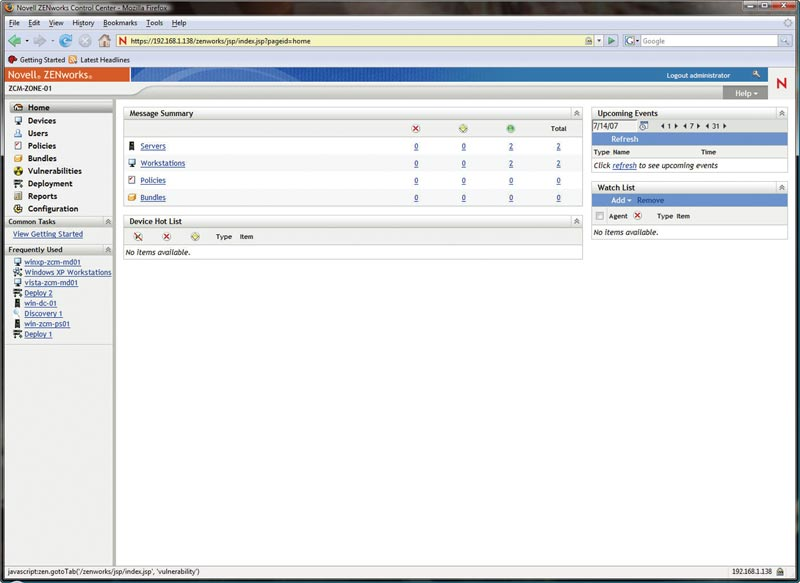Click the padlock icon in the address bar
Screen dimensions: 800x583
pos(588,41)
